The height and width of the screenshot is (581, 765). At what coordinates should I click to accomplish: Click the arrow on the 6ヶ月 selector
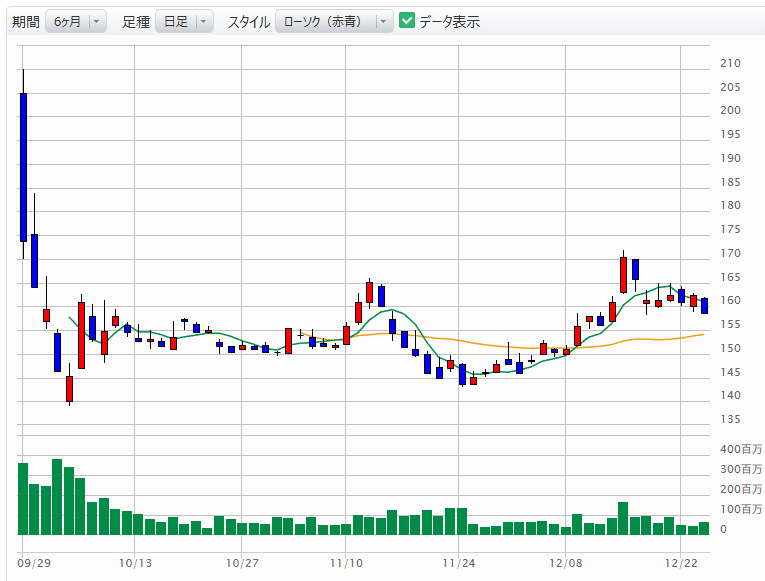coord(96,21)
